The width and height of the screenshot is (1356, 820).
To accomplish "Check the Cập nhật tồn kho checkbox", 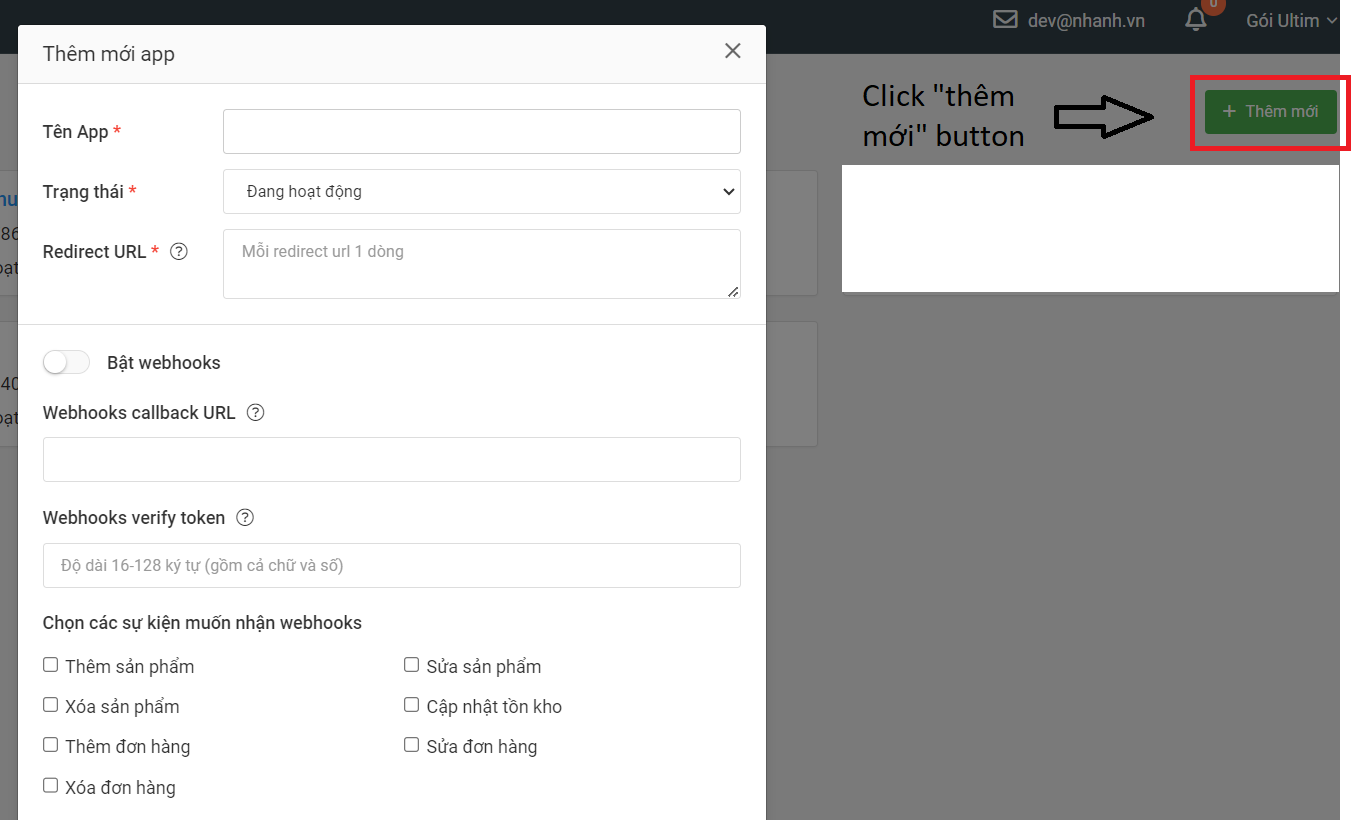I will coord(411,705).
